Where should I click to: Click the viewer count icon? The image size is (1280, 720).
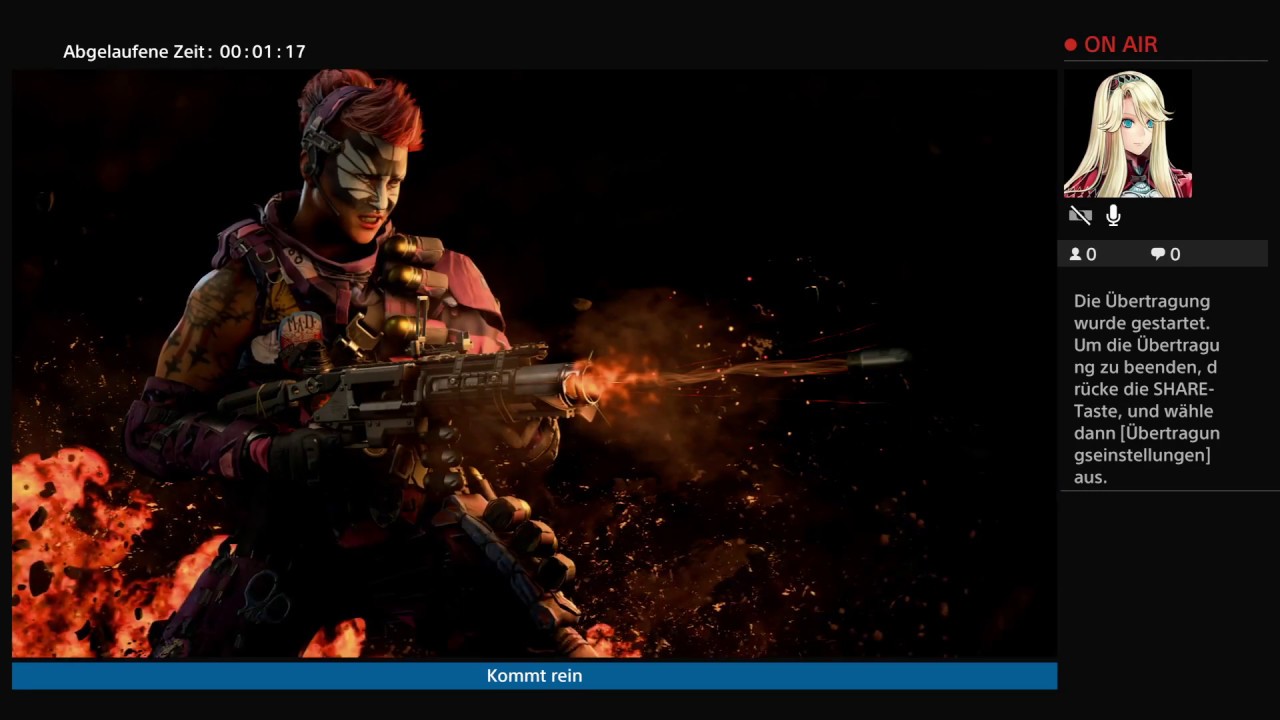pyautogui.click(x=1076, y=254)
